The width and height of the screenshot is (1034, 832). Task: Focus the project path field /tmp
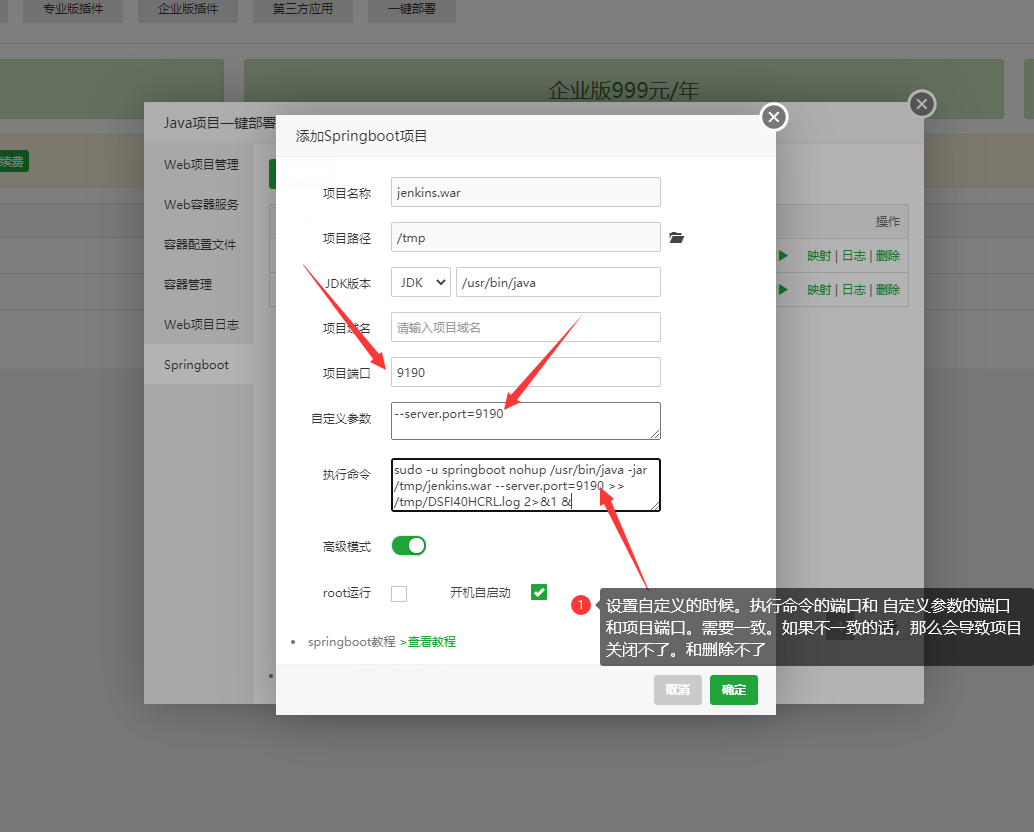526,237
